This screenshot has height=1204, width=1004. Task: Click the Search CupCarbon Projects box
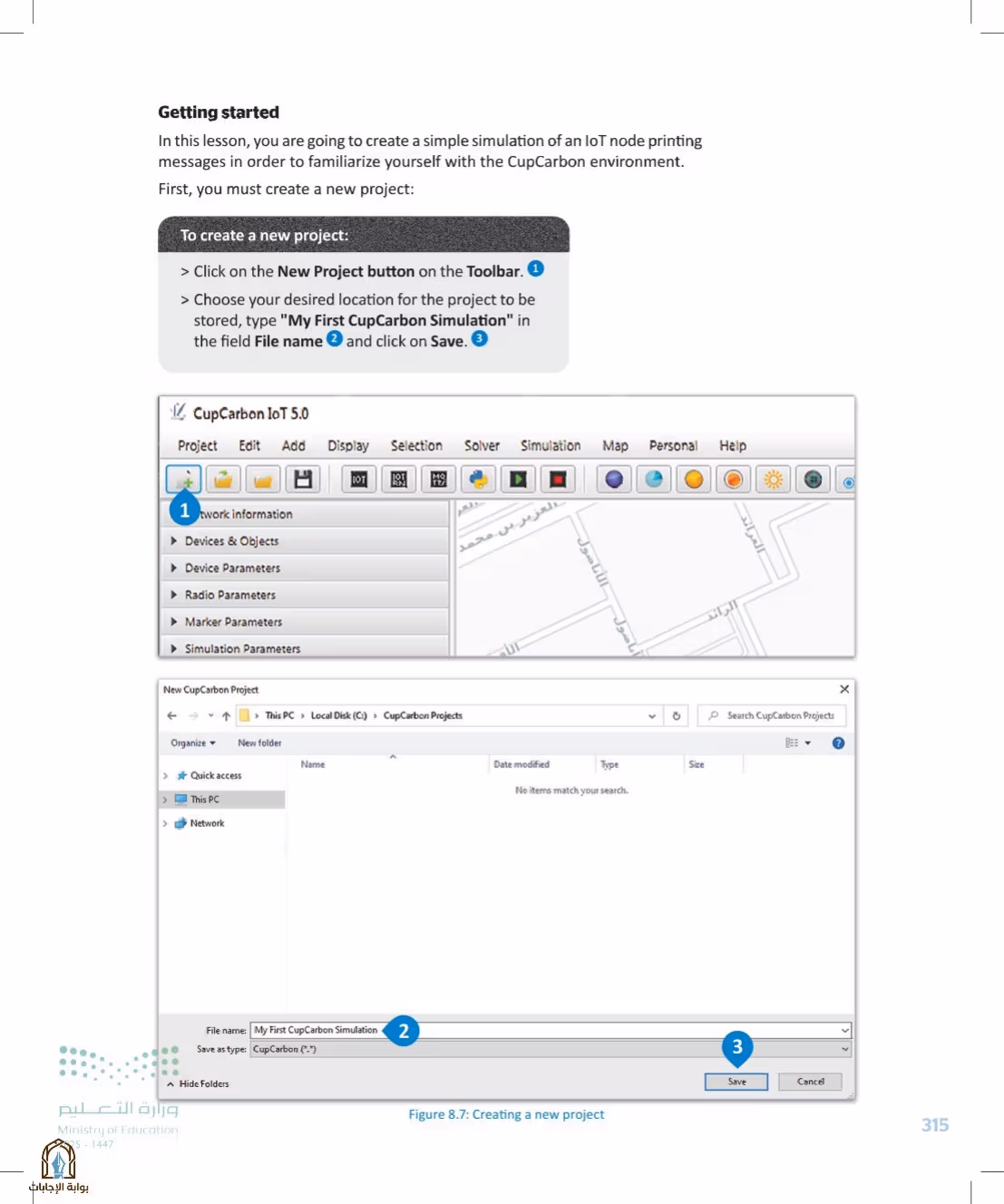click(x=772, y=715)
